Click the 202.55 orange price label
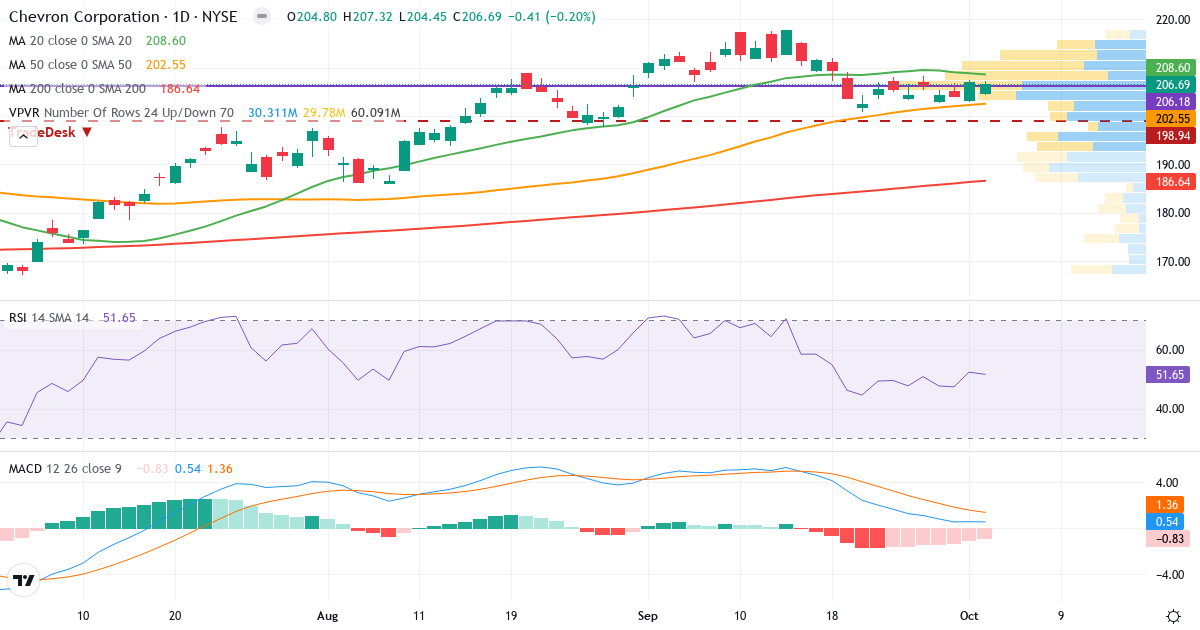Image resolution: width=1200 pixels, height=630 pixels. coord(1169,118)
